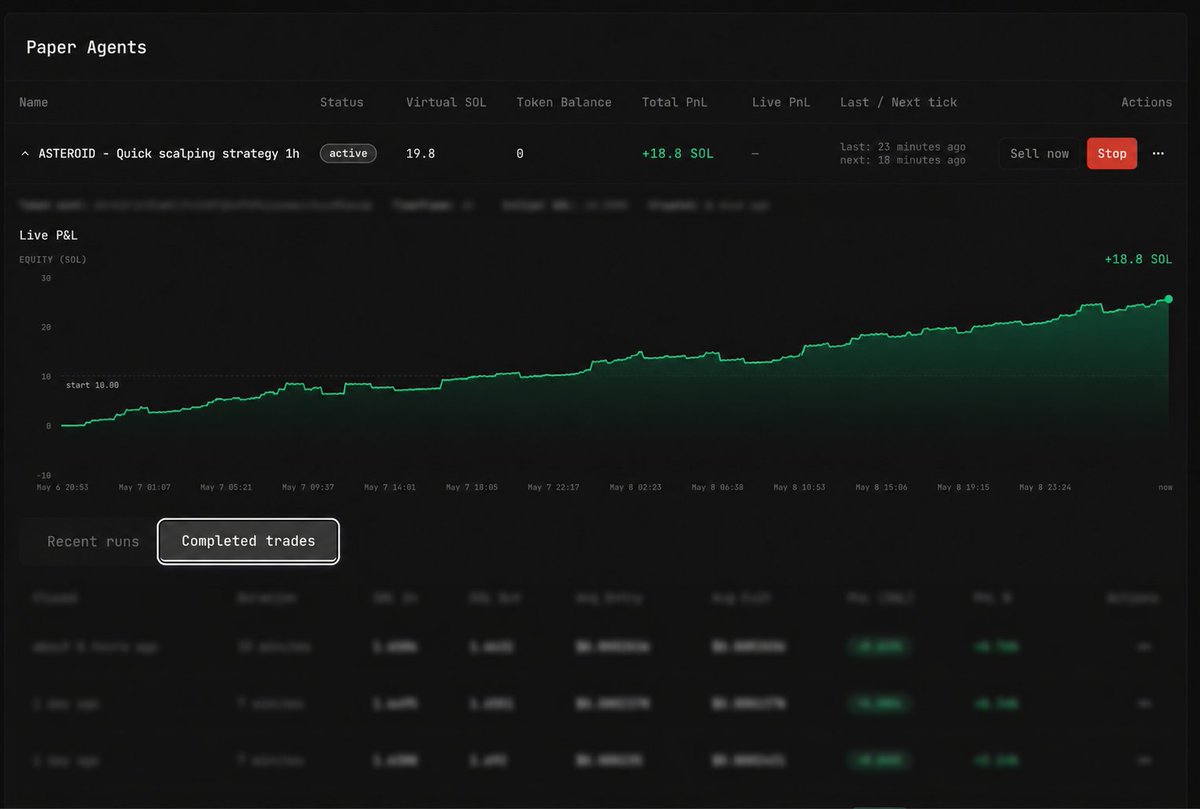Click the last: 23 minutes ago text
Screen dimensions: 1200x809
click(x=903, y=147)
